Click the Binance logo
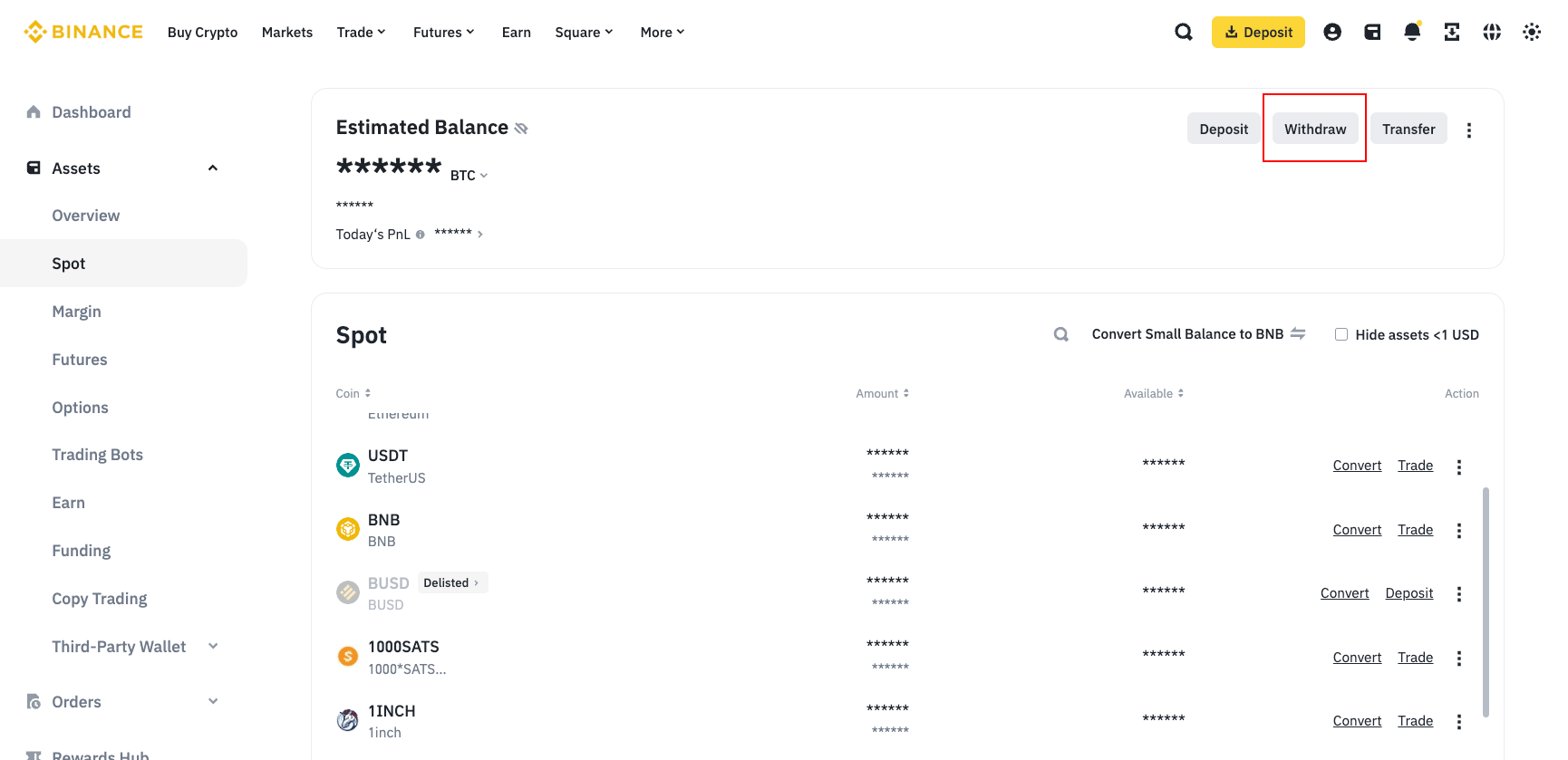 [x=83, y=32]
